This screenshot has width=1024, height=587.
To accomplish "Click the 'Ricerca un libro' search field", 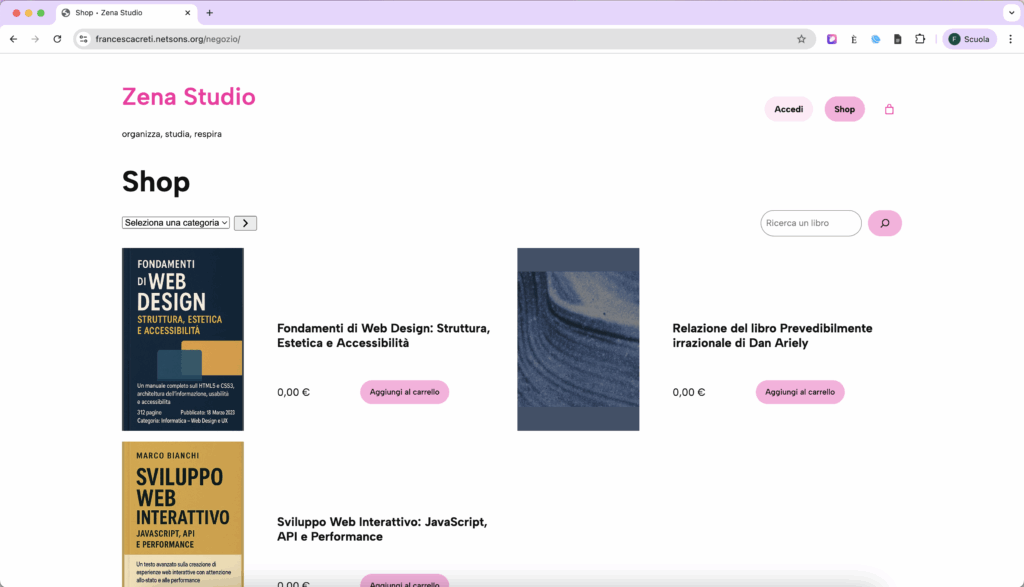I will coord(811,223).
